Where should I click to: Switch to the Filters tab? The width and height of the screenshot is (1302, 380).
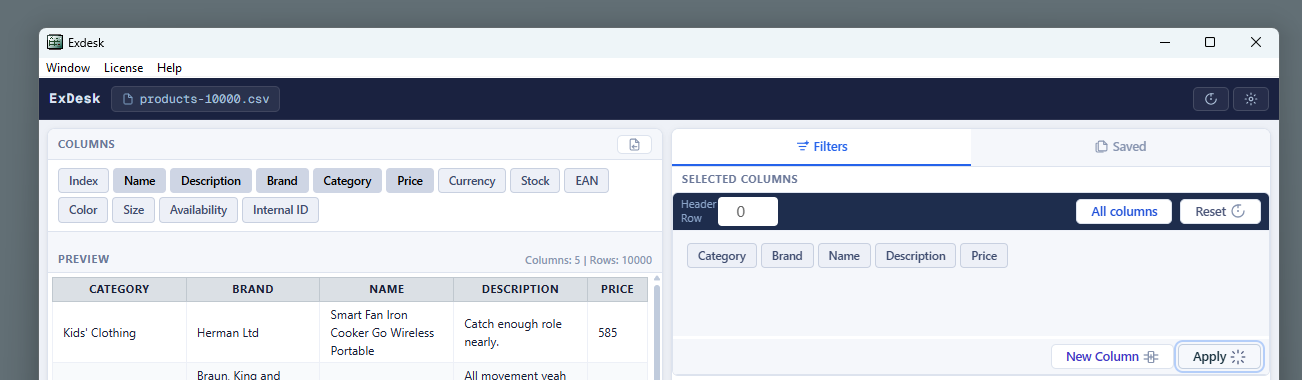(x=821, y=146)
